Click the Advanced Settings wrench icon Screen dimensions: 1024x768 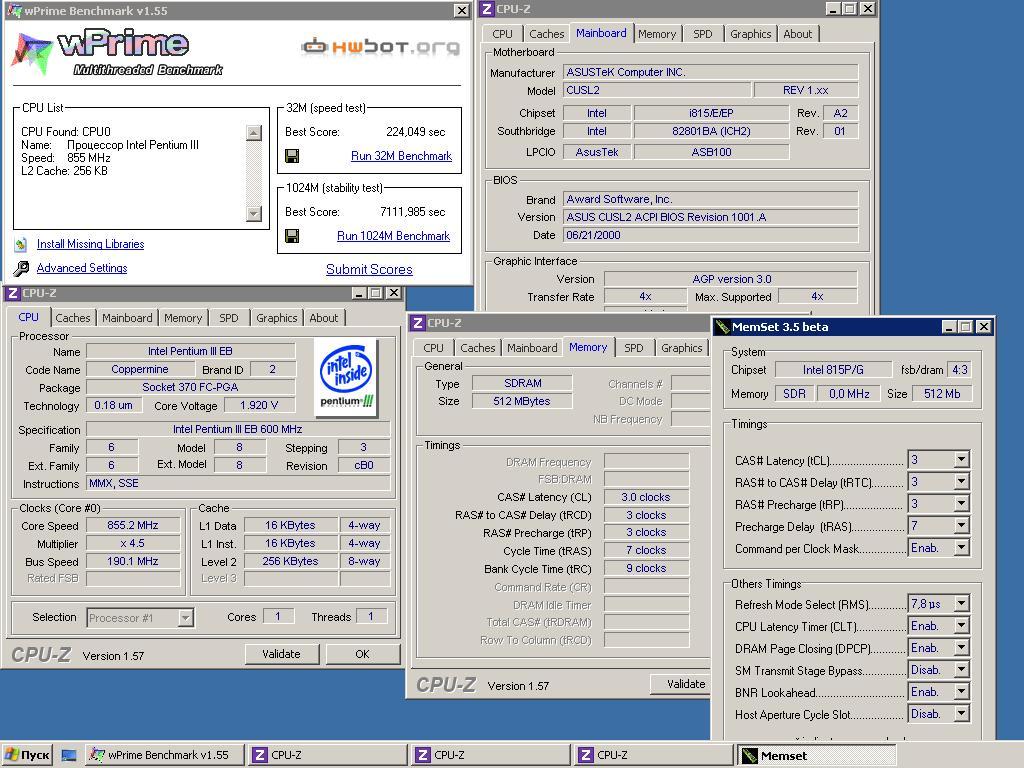point(21,268)
